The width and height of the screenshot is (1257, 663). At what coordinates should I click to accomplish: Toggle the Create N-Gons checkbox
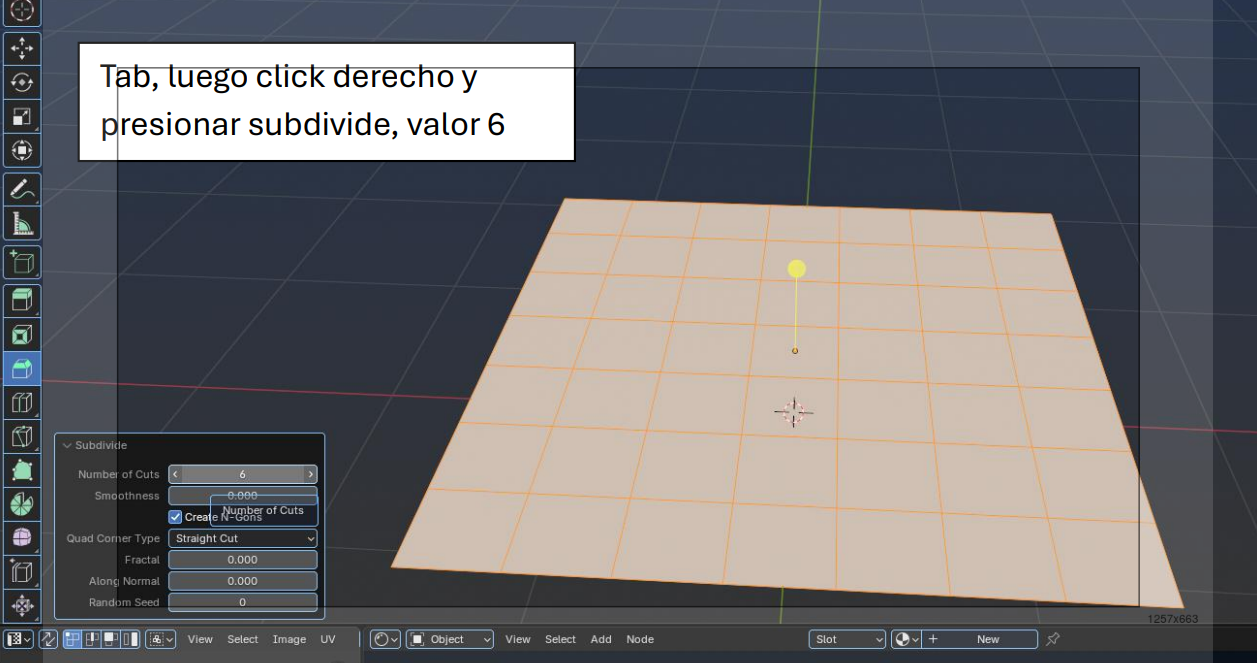click(x=176, y=517)
